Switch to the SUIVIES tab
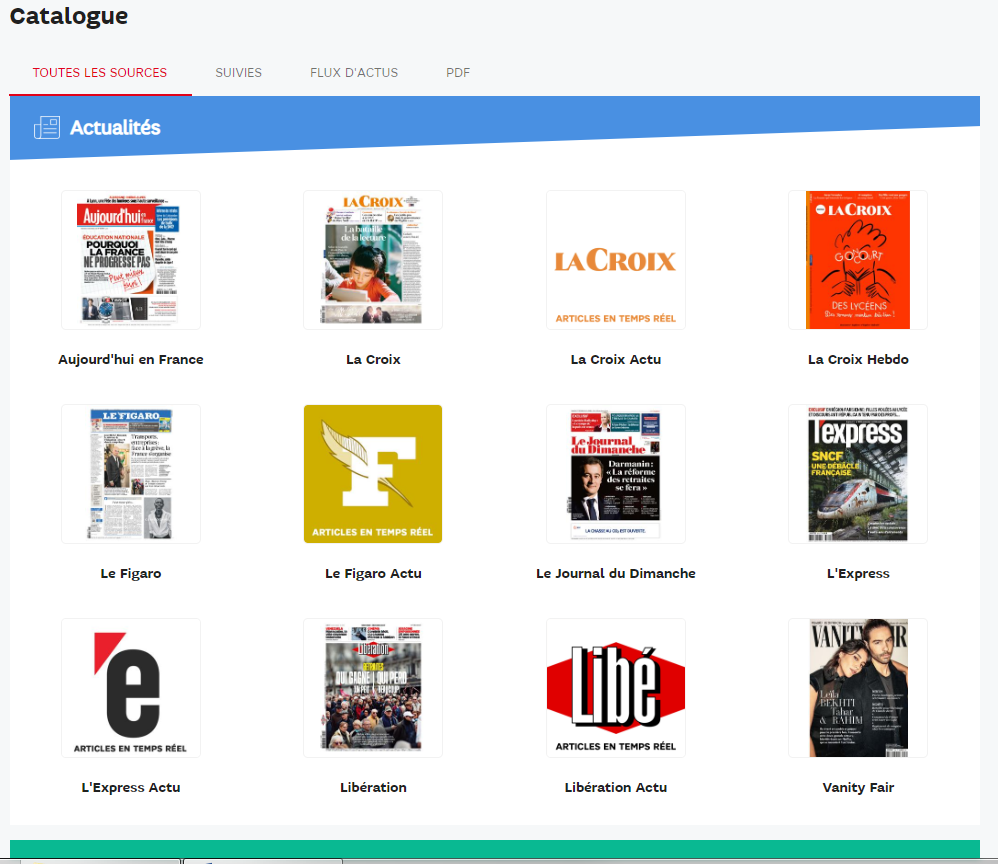The width and height of the screenshot is (998, 864). tap(238, 72)
